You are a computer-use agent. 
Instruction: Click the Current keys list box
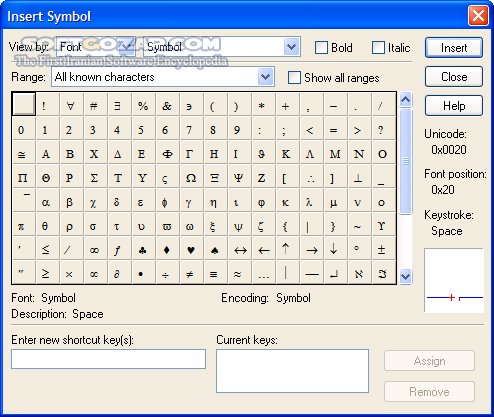coord(292,371)
